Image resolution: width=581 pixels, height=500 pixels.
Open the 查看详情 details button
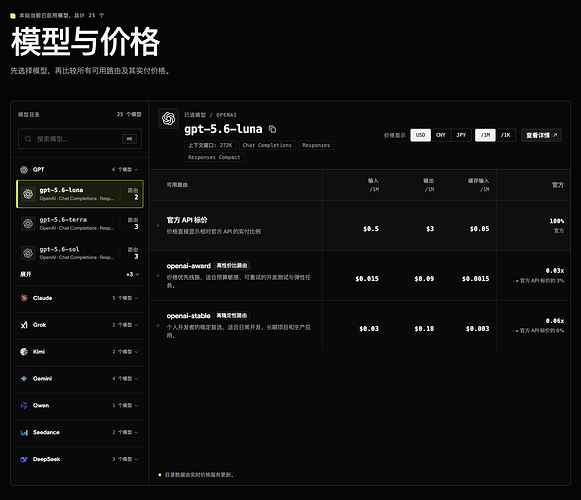point(541,135)
